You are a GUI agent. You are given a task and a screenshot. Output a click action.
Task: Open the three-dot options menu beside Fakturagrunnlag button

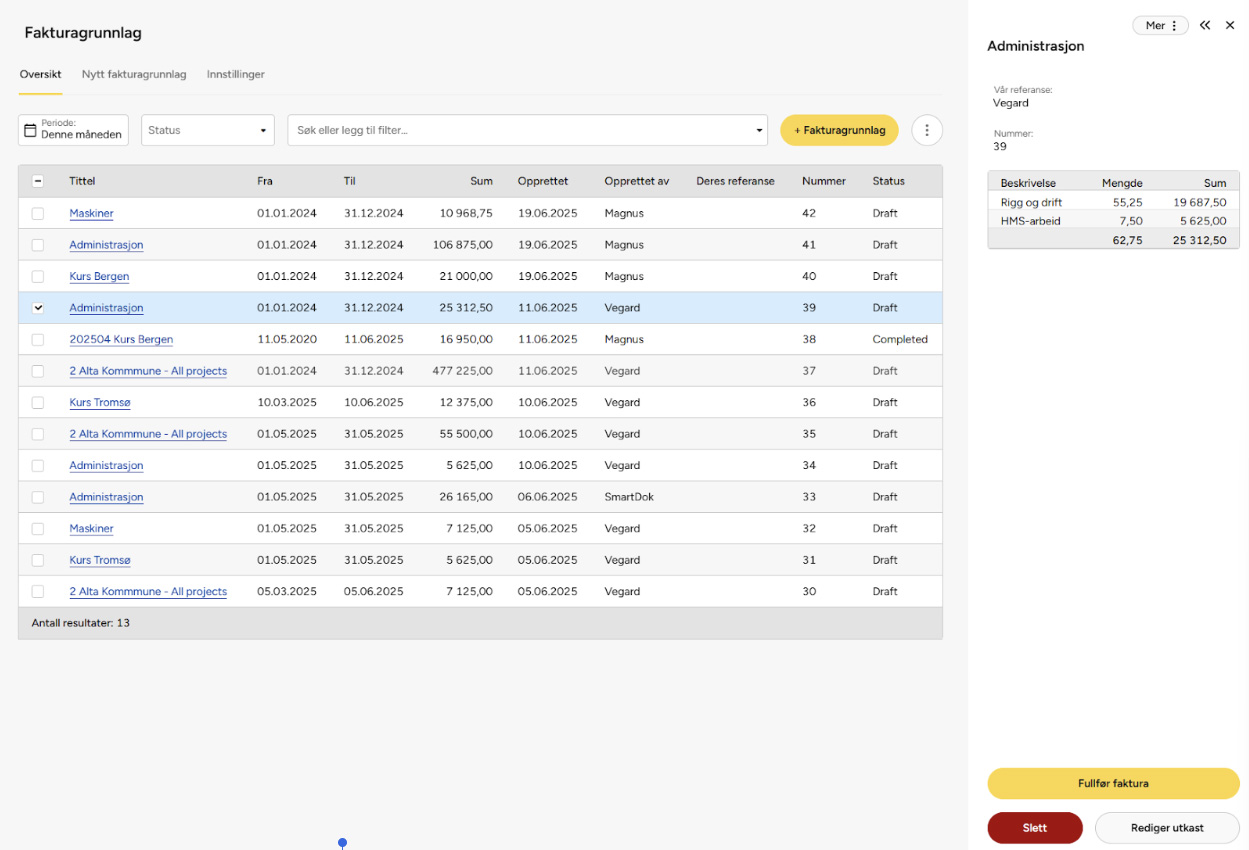tap(927, 130)
